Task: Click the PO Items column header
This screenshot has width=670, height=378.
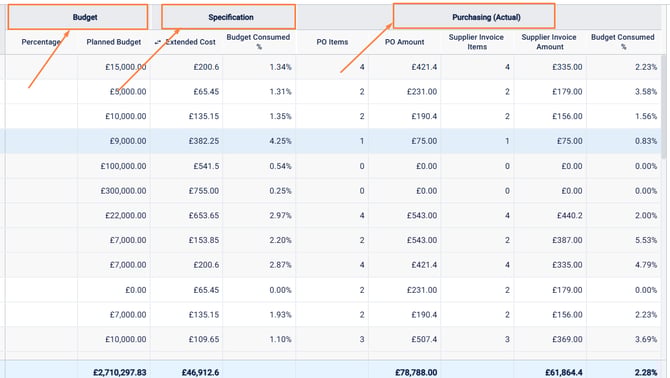Action: click(332, 42)
